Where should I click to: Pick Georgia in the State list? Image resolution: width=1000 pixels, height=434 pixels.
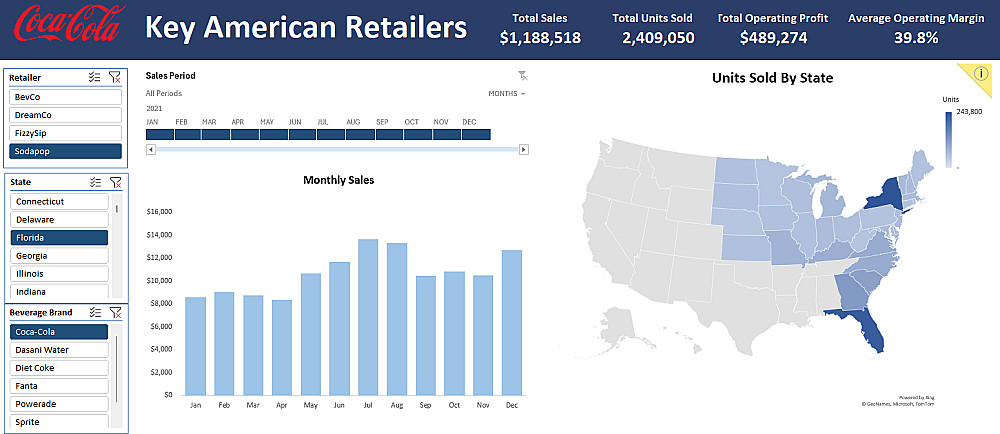tap(59, 256)
